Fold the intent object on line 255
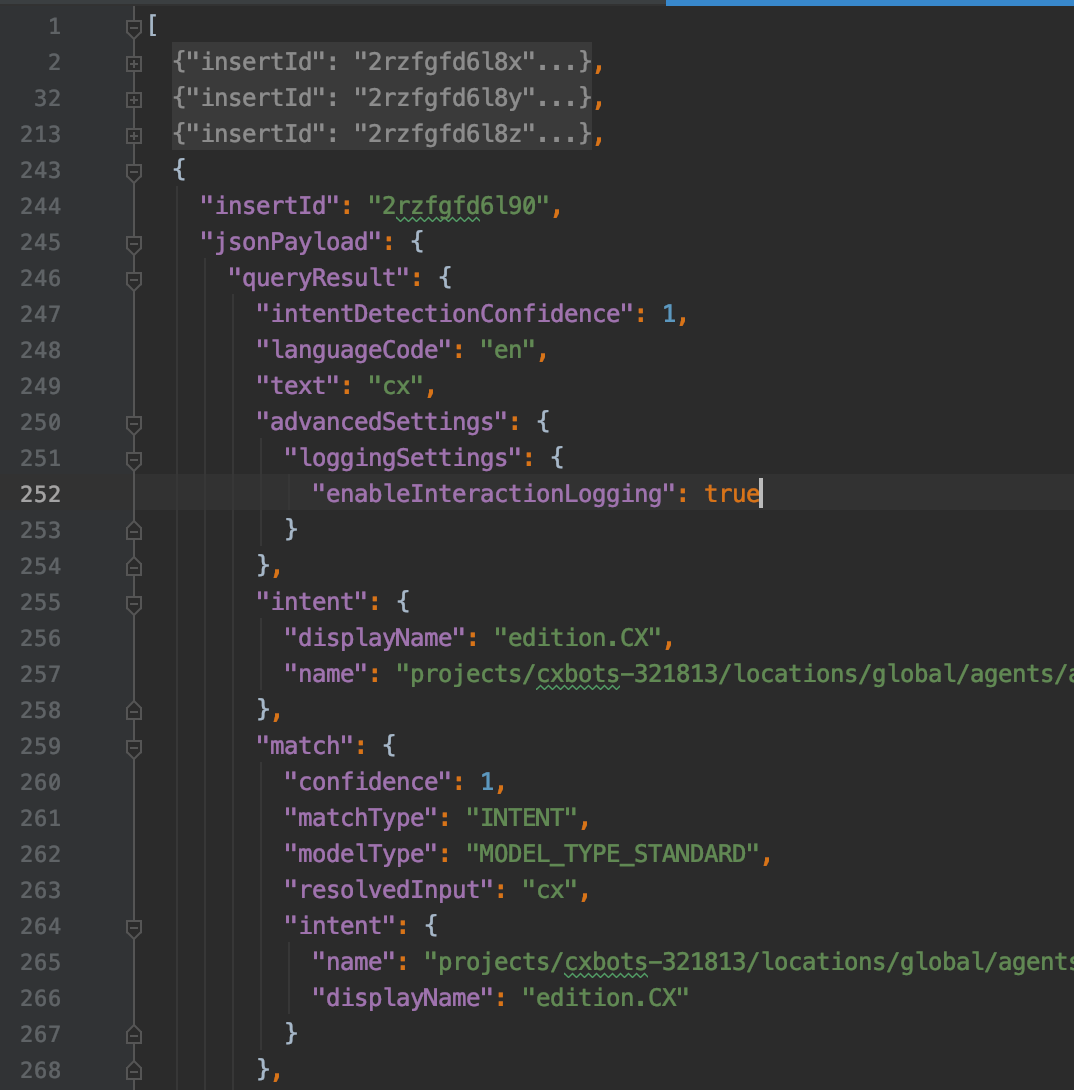 point(133,603)
